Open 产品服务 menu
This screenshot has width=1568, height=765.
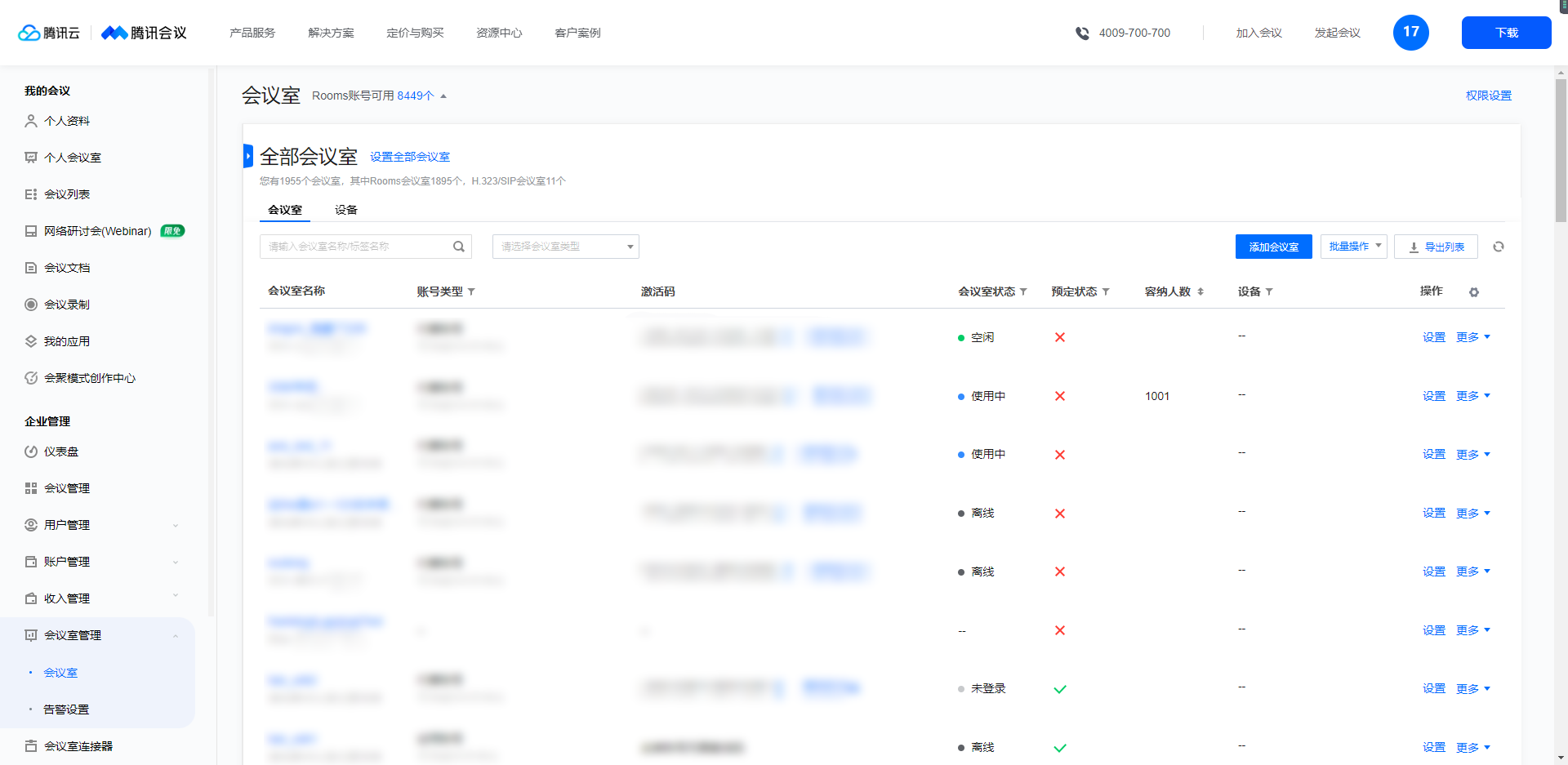(252, 33)
